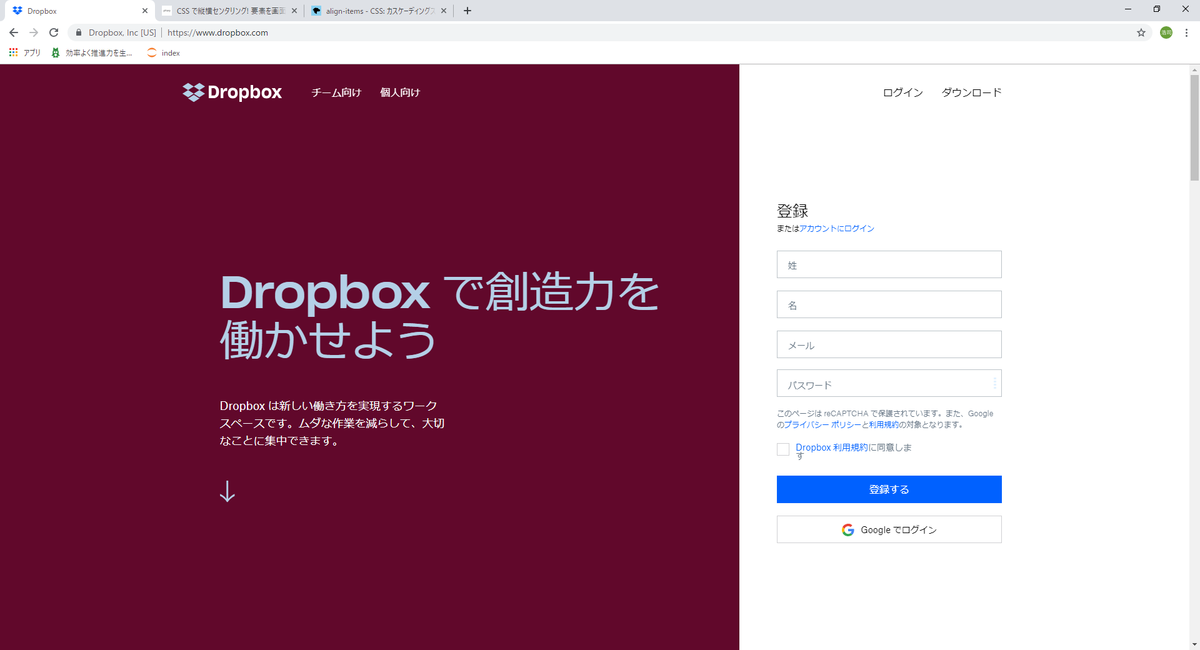
Task: Click the password visibility icon in パスワード field
Action: (x=994, y=384)
